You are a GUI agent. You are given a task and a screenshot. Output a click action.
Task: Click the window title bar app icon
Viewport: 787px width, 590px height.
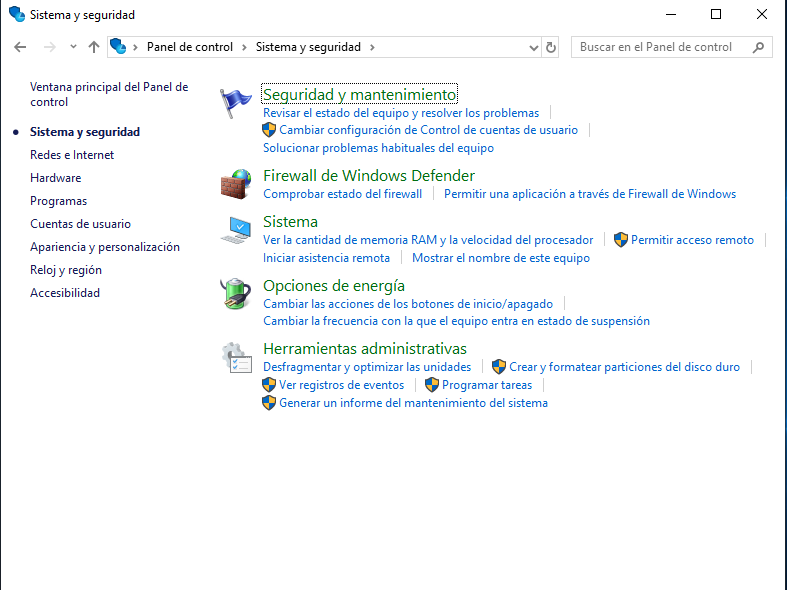[x=17, y=14]
